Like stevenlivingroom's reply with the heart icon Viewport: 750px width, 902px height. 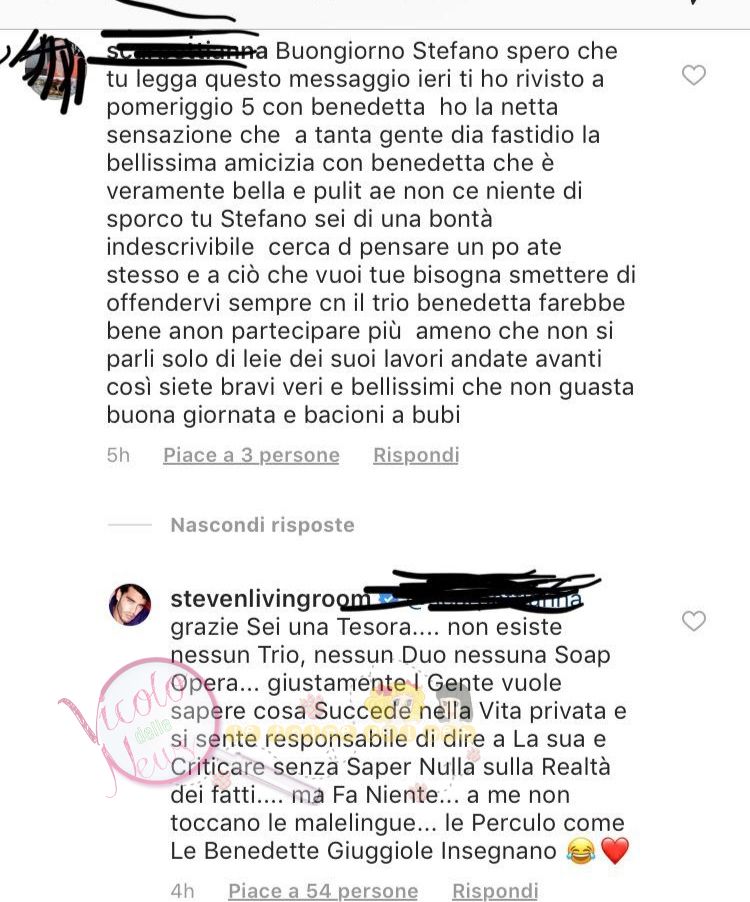pyautogui.click(x=694, y=621)
